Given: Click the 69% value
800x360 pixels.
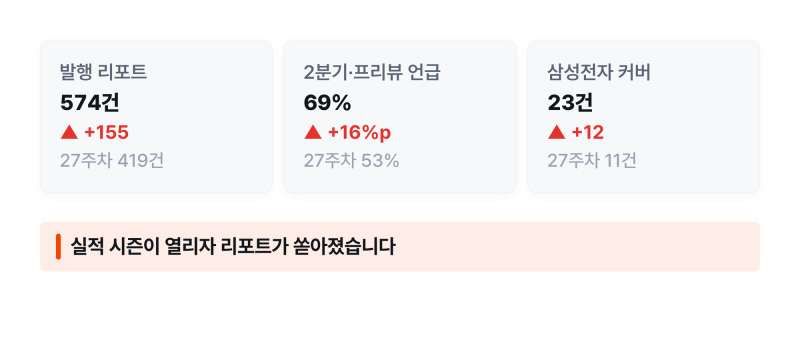Looking at the screenshot, I should 328,103.
